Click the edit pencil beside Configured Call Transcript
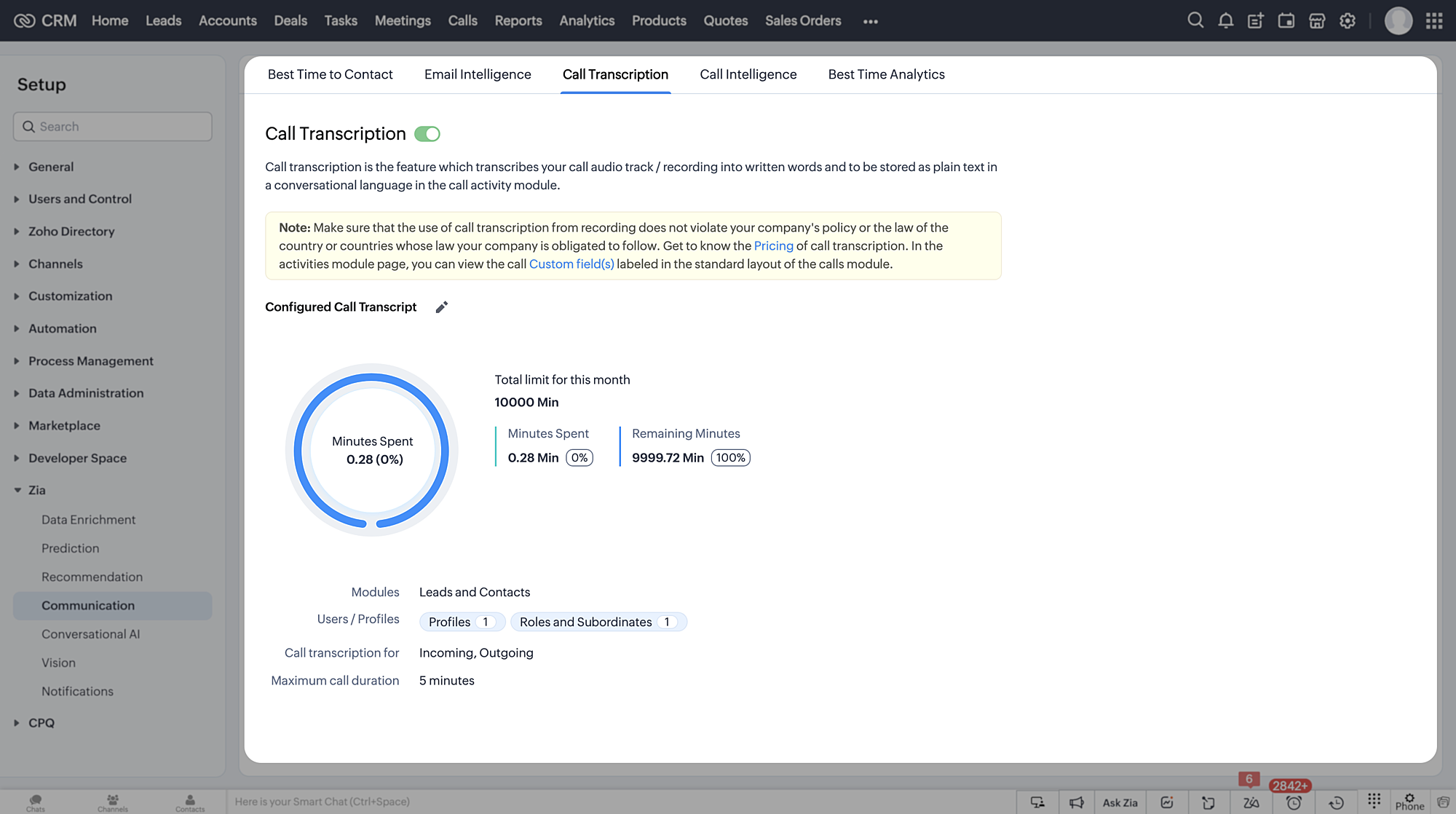The width and height of the screenshot is (1456, 814). pos(441,307)
